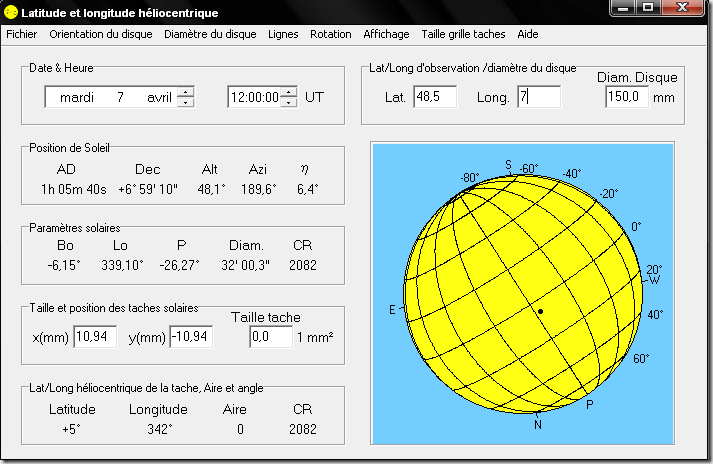Increase the time with the up spinner arrow

click(x=289, y=92)
